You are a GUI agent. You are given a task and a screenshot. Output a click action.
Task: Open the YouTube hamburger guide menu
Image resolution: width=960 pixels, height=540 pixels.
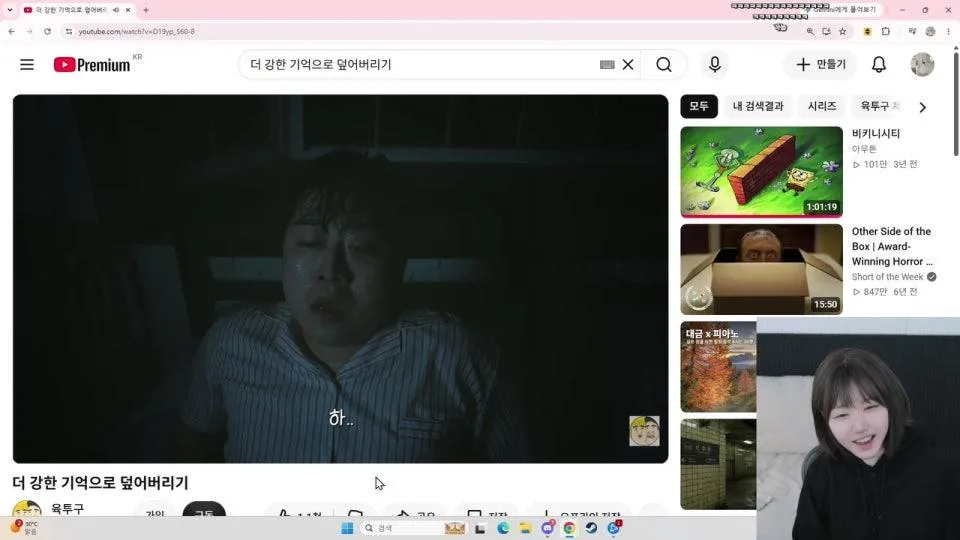[27, 64]
